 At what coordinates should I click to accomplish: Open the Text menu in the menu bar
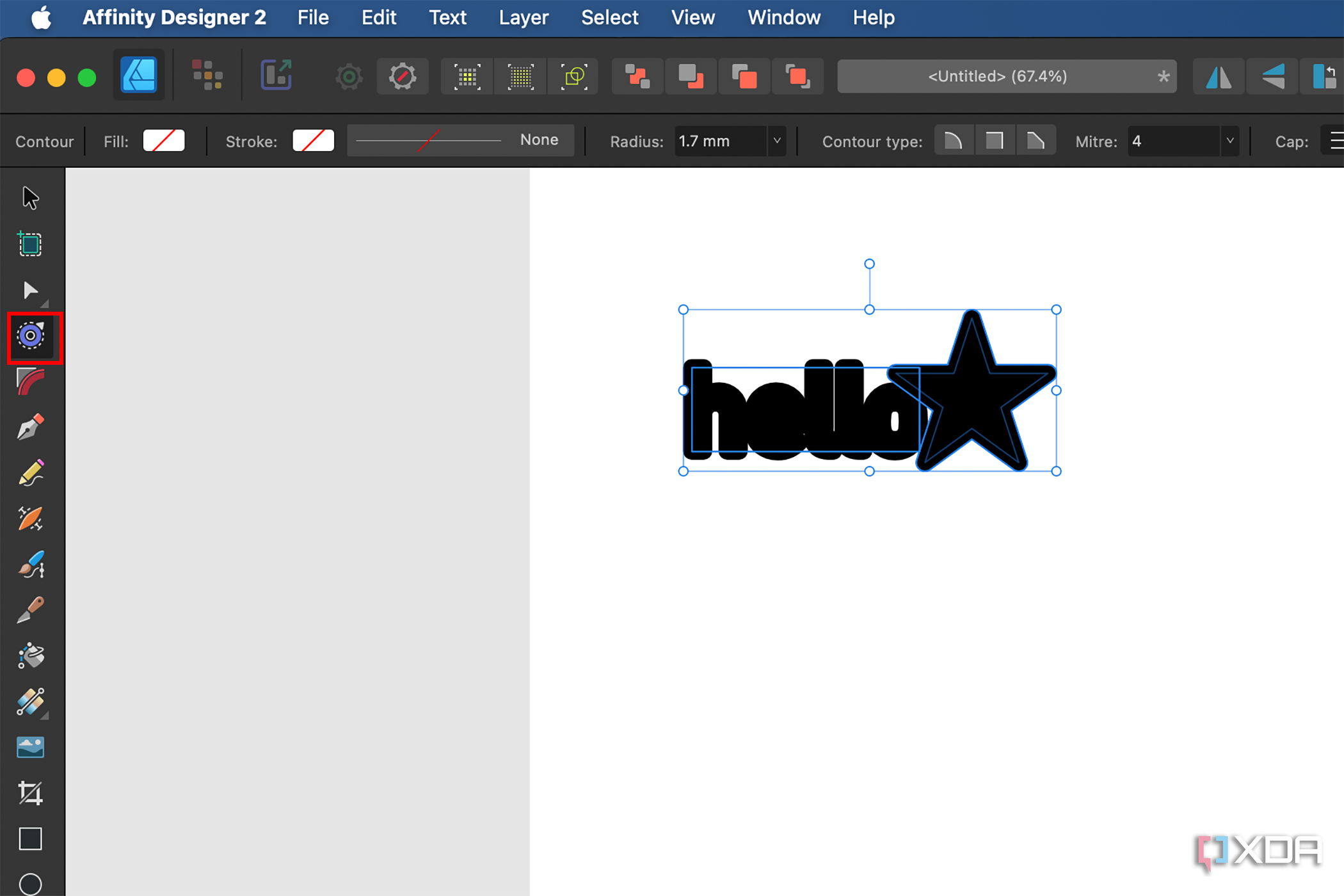(x=447, y=17)
